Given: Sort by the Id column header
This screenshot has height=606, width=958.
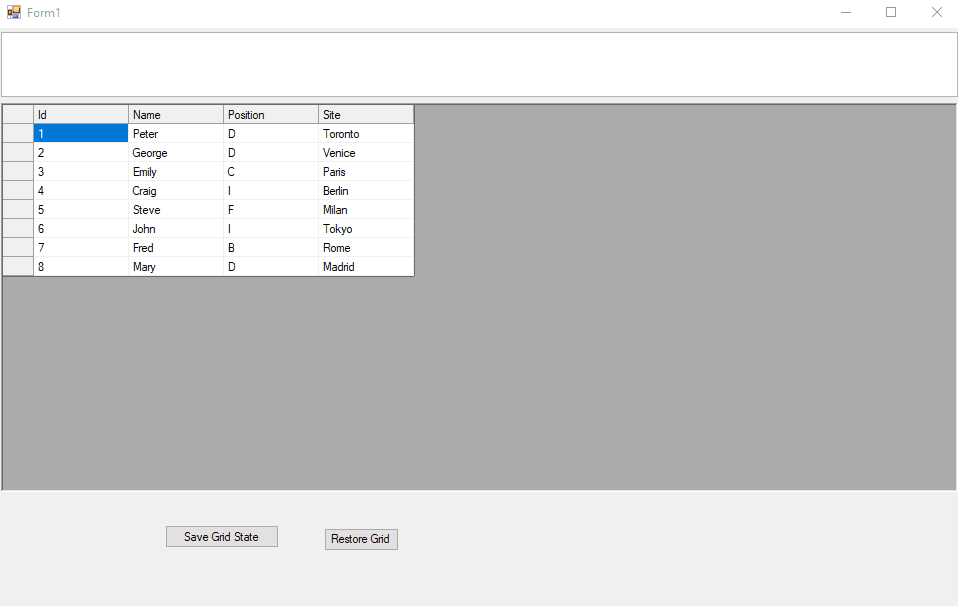Looking at the screenshot, I should 81,114.
